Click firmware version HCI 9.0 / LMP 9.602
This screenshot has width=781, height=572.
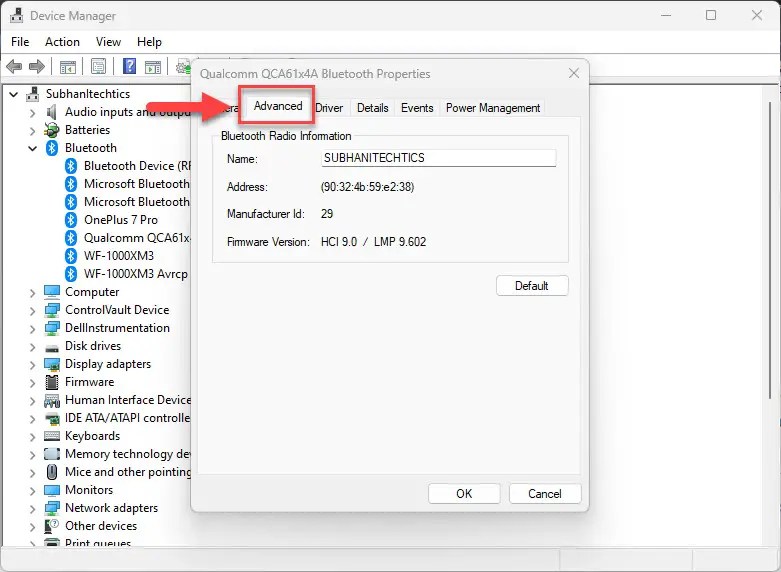coord(374,242)
